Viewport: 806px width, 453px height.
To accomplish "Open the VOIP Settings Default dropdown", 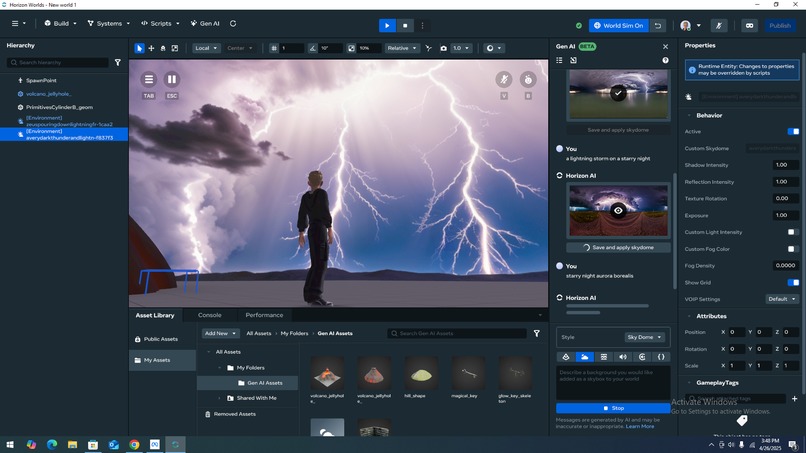I will click(x=782, y=299).
